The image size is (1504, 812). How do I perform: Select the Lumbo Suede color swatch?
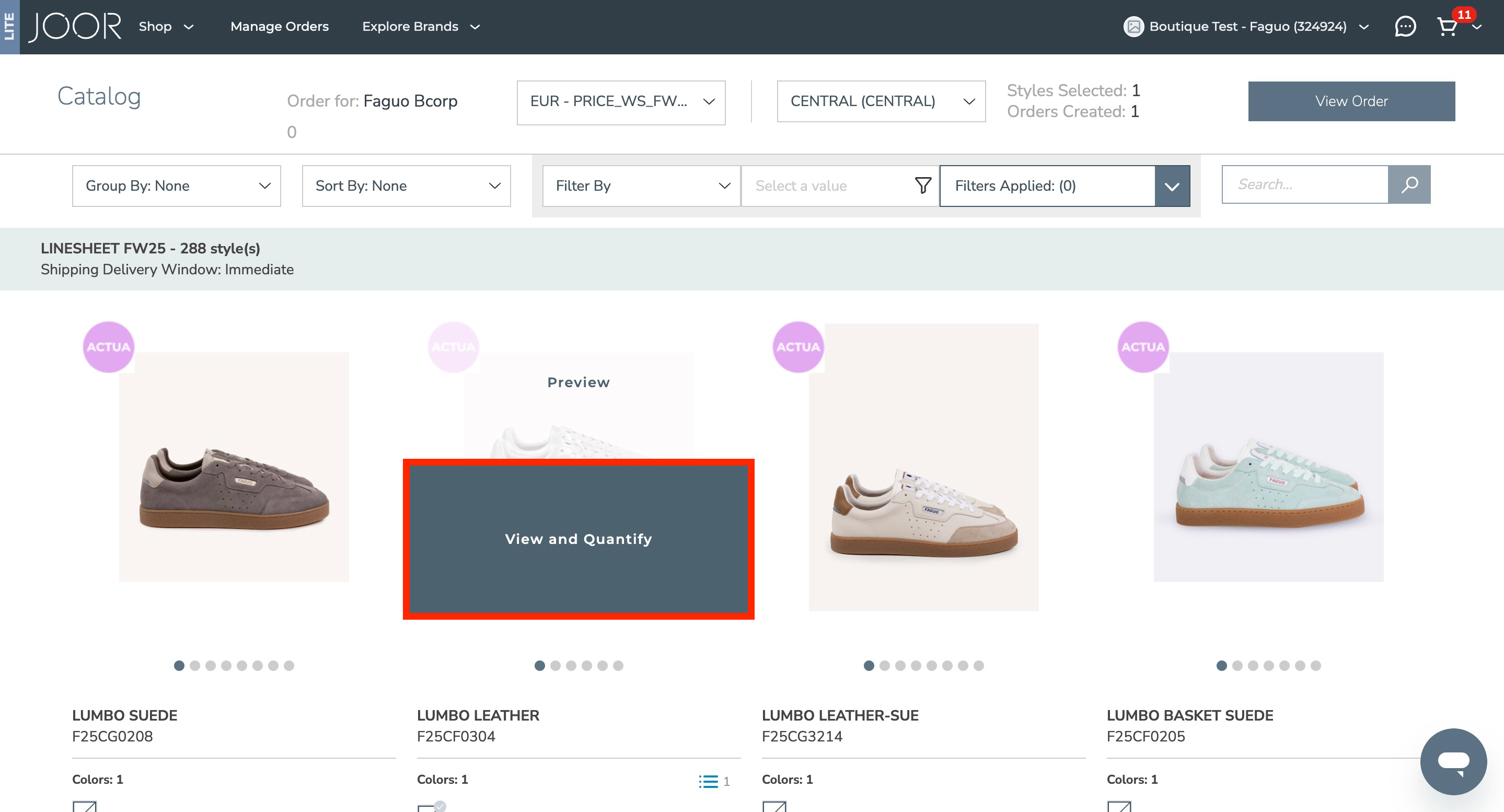click(x=85, y=807)
